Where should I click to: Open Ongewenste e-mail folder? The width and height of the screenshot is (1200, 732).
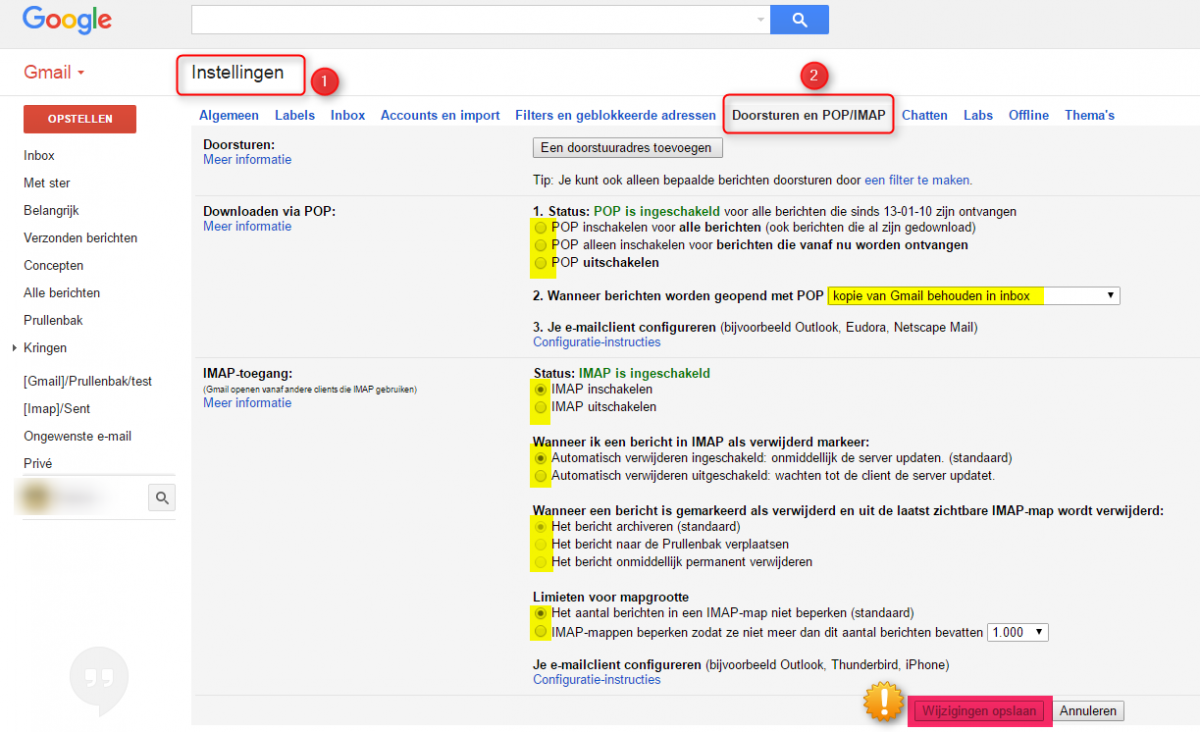click(78, 437)
